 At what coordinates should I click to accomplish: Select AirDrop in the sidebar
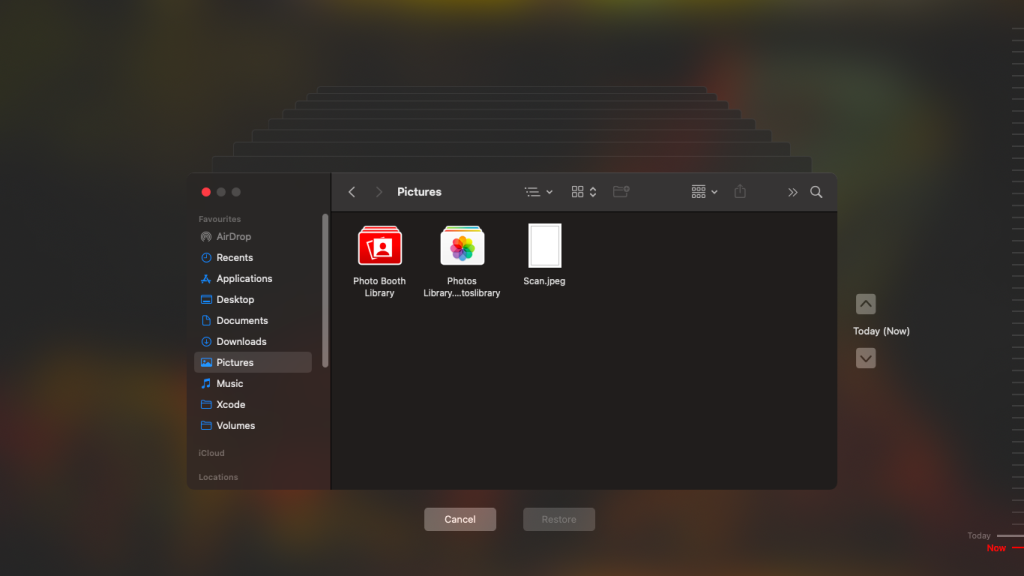click(x=233, y=237)
